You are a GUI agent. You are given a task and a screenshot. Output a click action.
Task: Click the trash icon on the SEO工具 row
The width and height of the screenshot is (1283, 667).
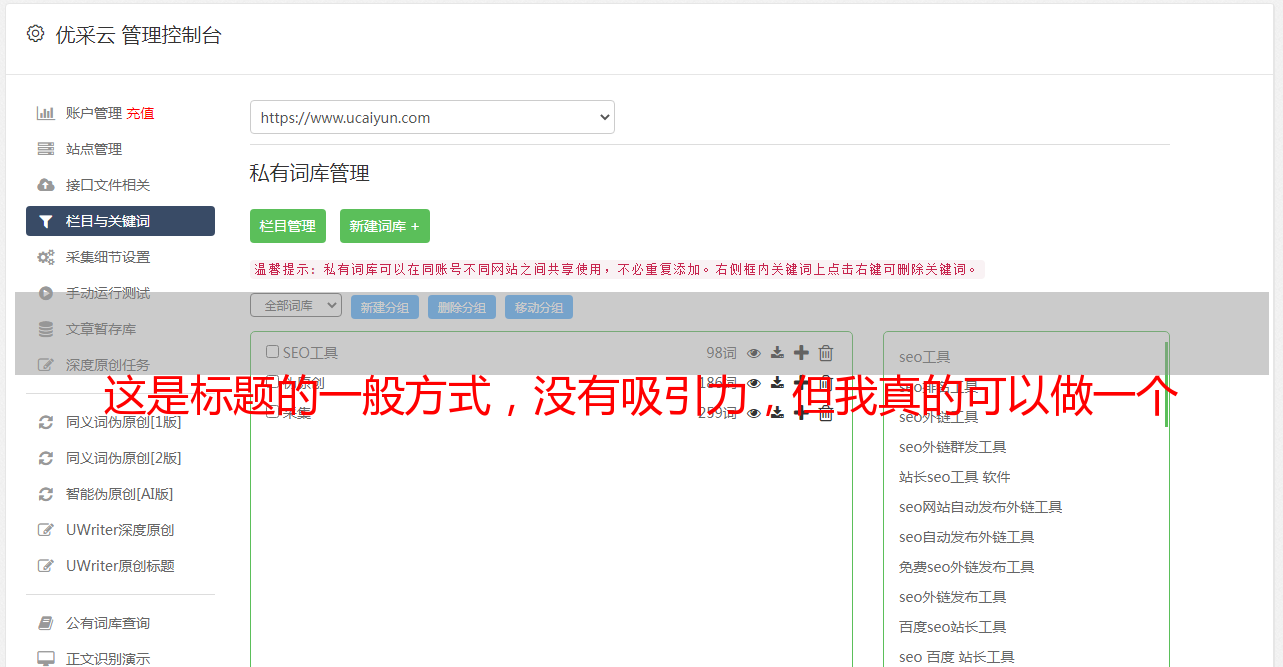coord(826,353)
